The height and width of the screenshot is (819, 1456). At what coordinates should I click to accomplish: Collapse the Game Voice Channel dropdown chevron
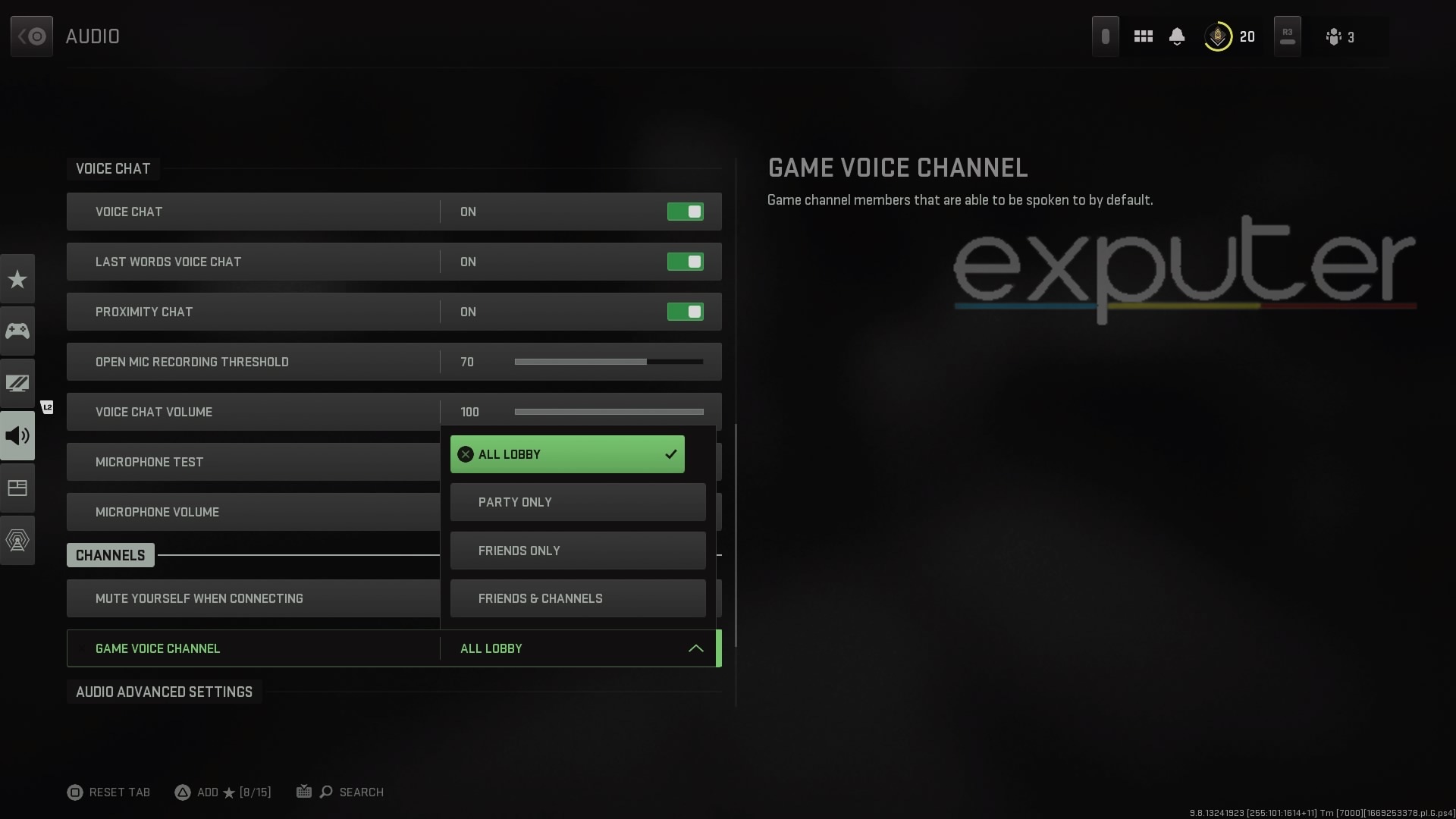pos(695,648)
